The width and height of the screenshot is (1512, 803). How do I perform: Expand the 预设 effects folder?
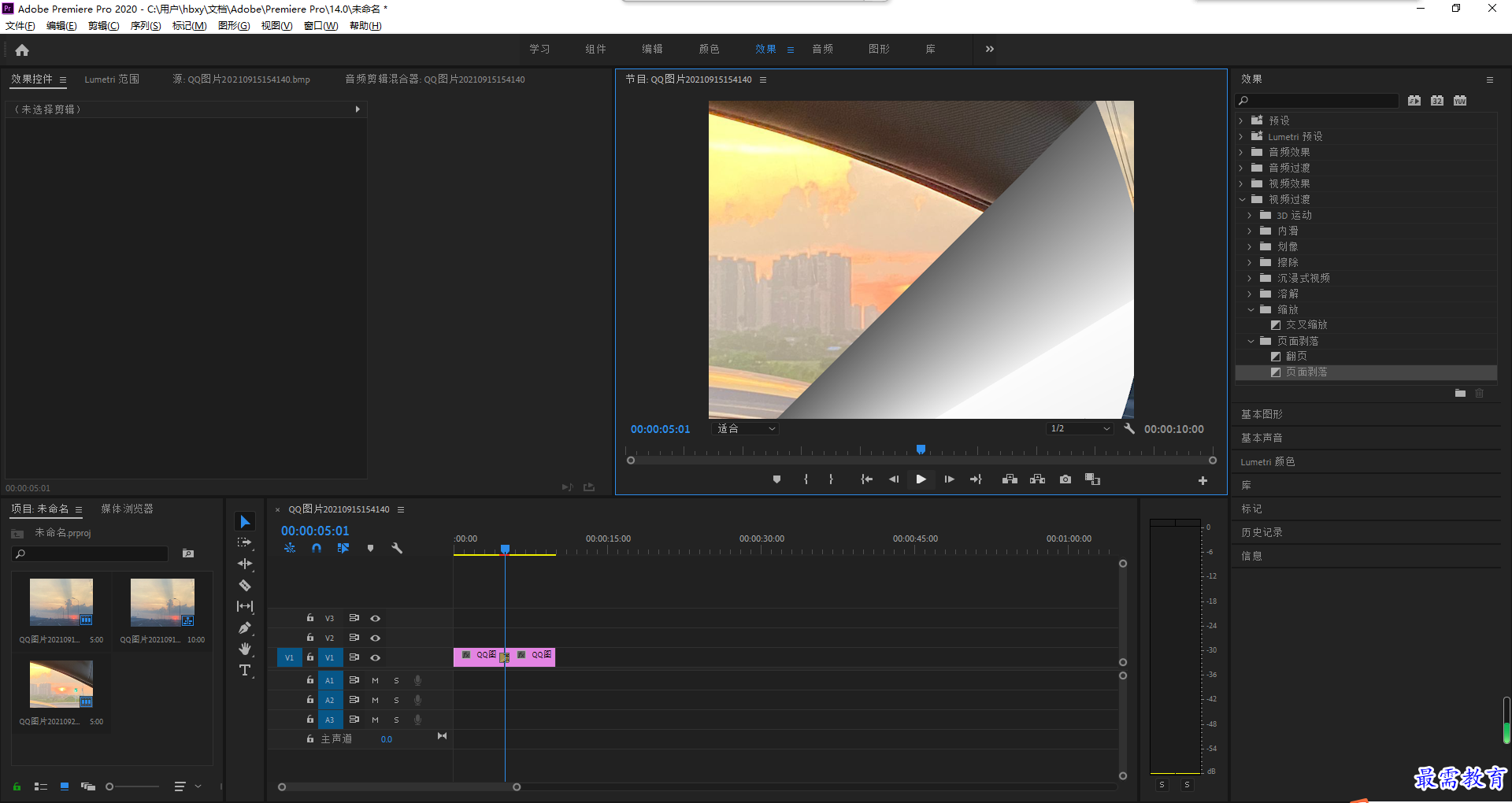pos(1241,120)
